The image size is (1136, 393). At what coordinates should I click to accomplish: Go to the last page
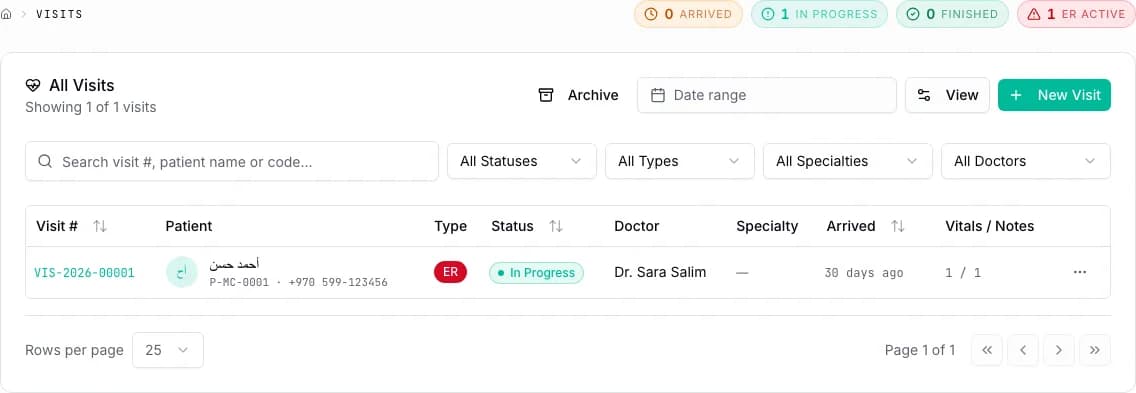tap(1095, 350)
